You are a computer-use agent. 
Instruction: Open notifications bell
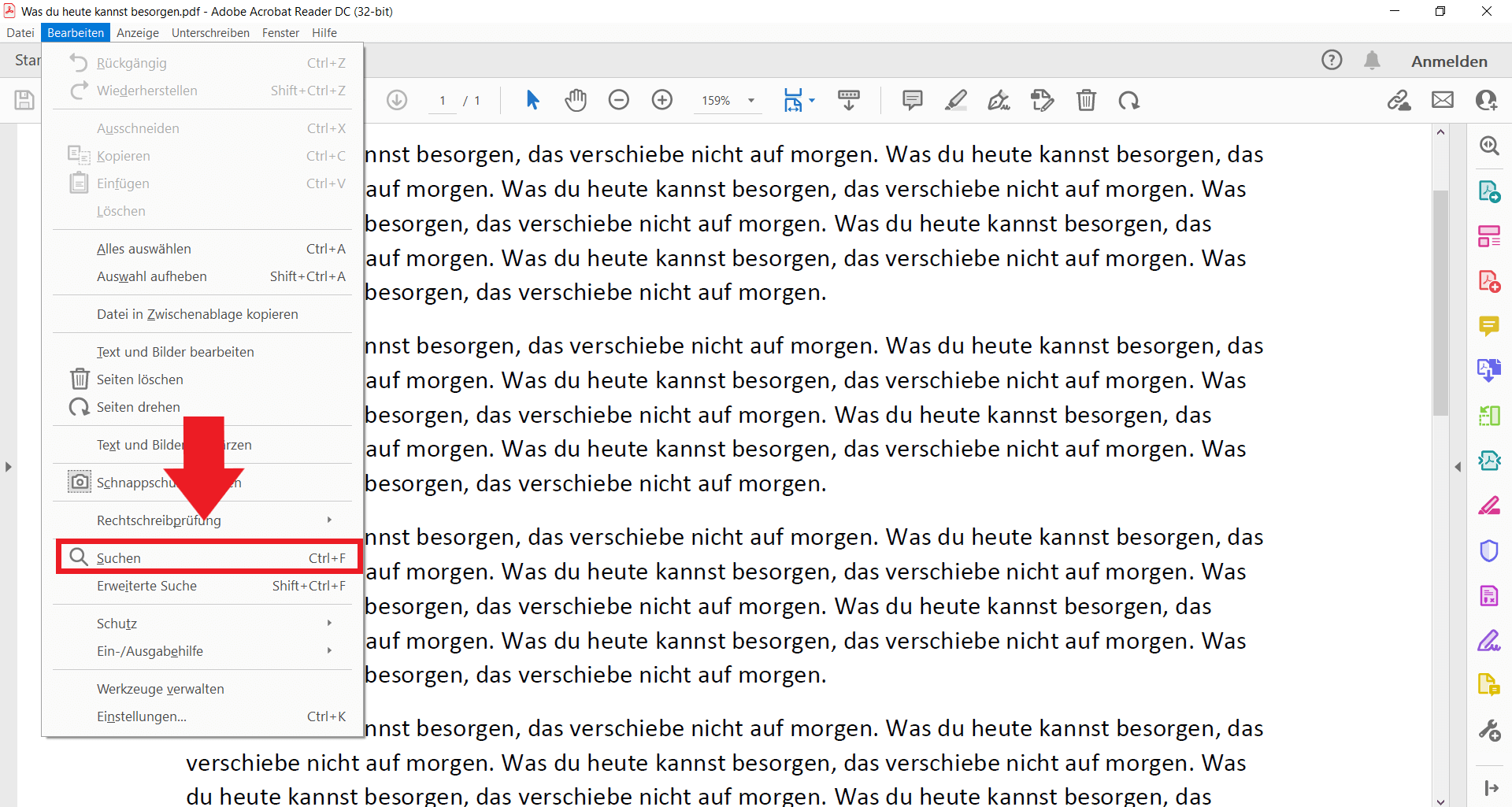[x=1372, y=60]
